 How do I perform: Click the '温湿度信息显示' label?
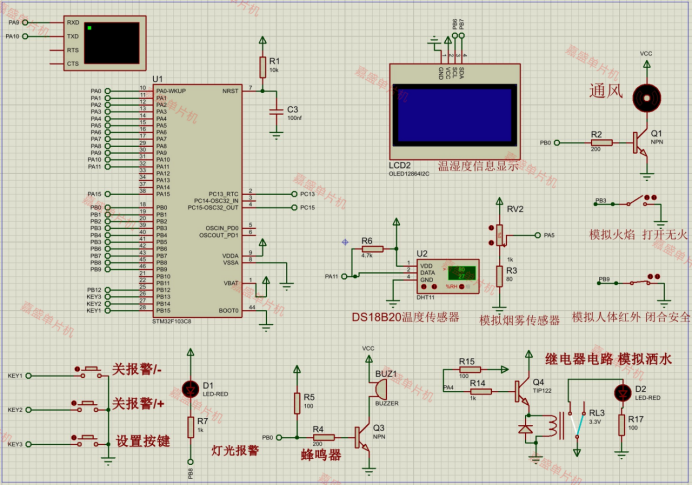(478, 166)
